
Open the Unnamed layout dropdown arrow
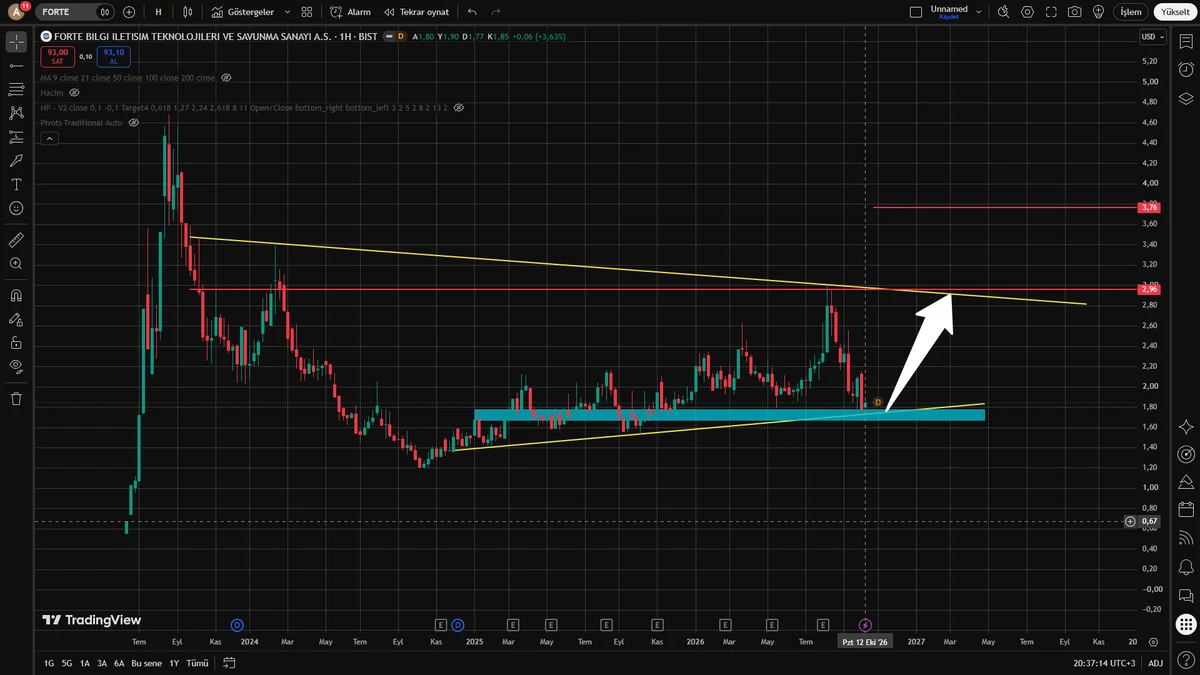[978, 12]
